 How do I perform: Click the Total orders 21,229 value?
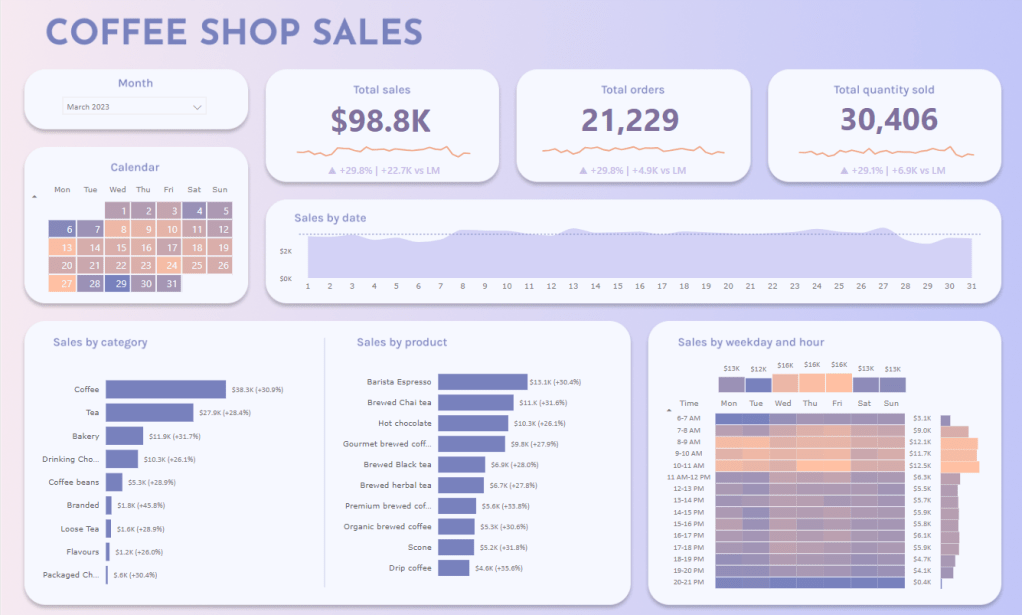click(630, 121)
